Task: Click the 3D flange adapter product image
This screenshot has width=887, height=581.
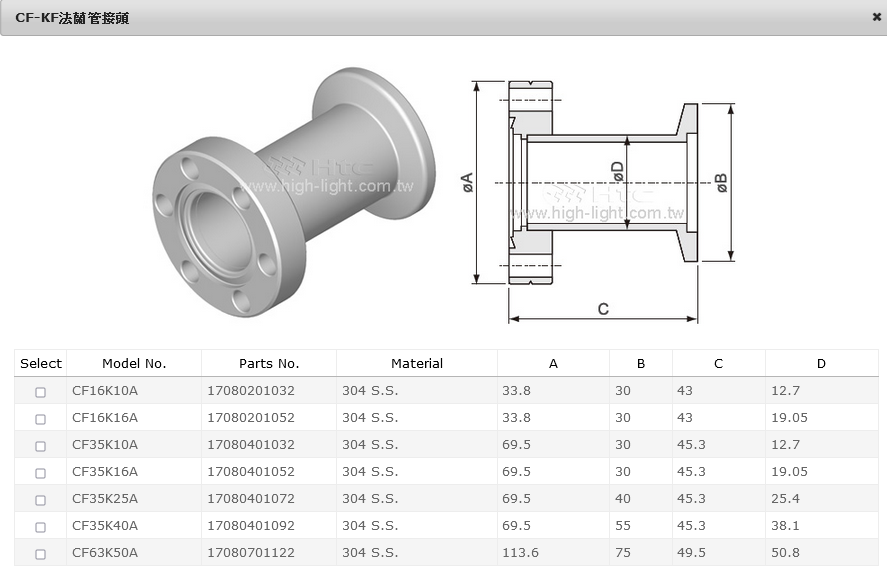Action: click(x=293, y=190)
